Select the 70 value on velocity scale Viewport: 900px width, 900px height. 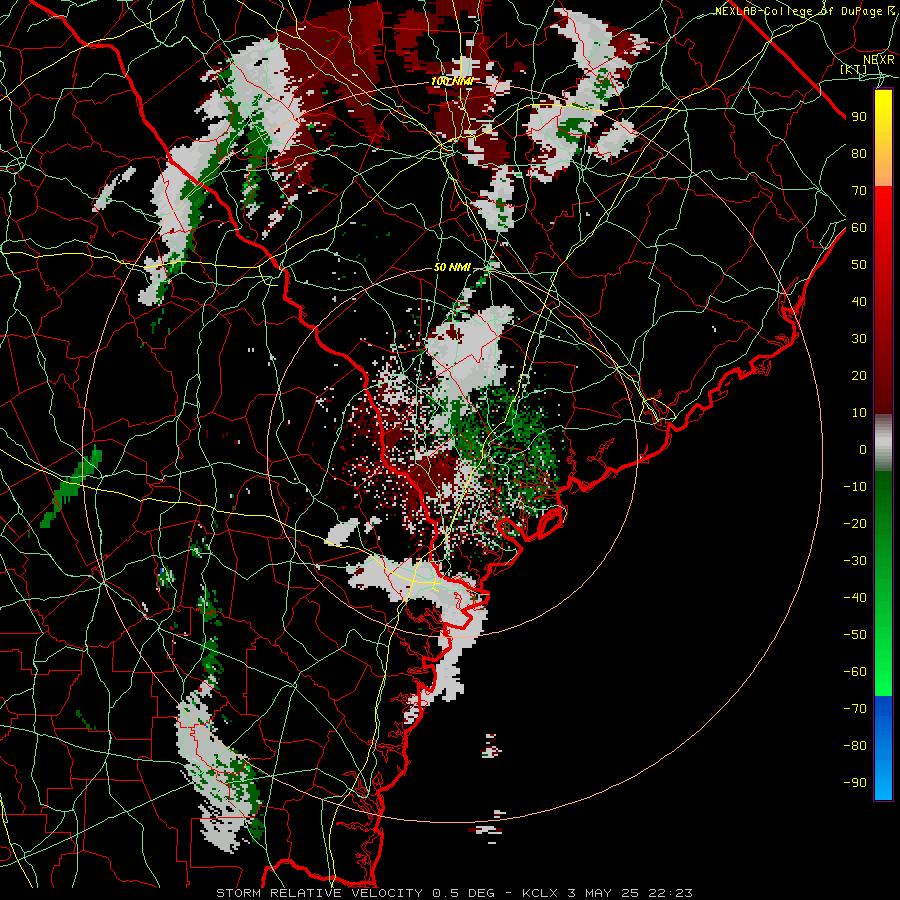coord(859,191)
